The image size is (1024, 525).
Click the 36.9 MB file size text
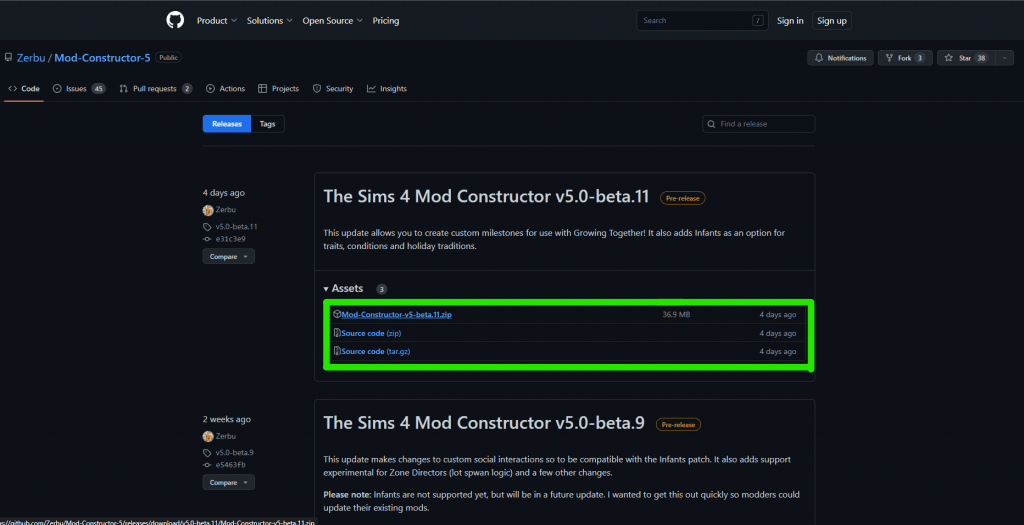pyautogui.click(x=676, y=315)
